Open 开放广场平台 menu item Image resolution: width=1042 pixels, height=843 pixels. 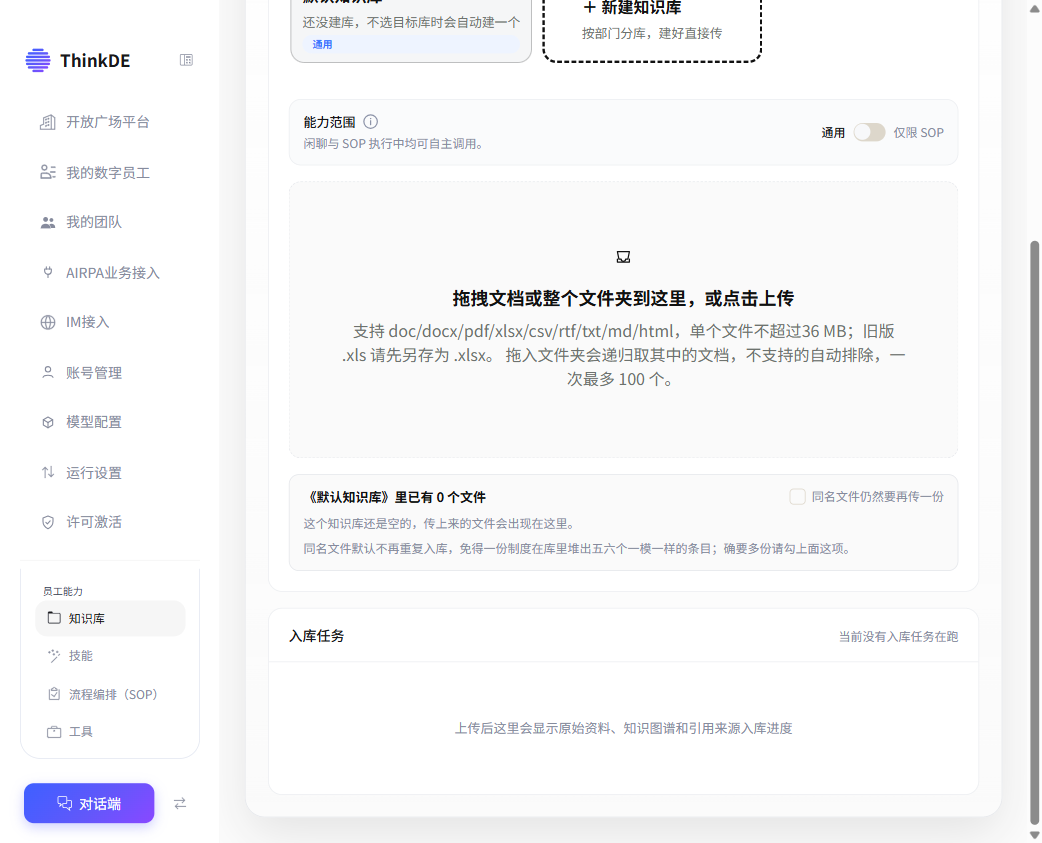click(110, 122)
